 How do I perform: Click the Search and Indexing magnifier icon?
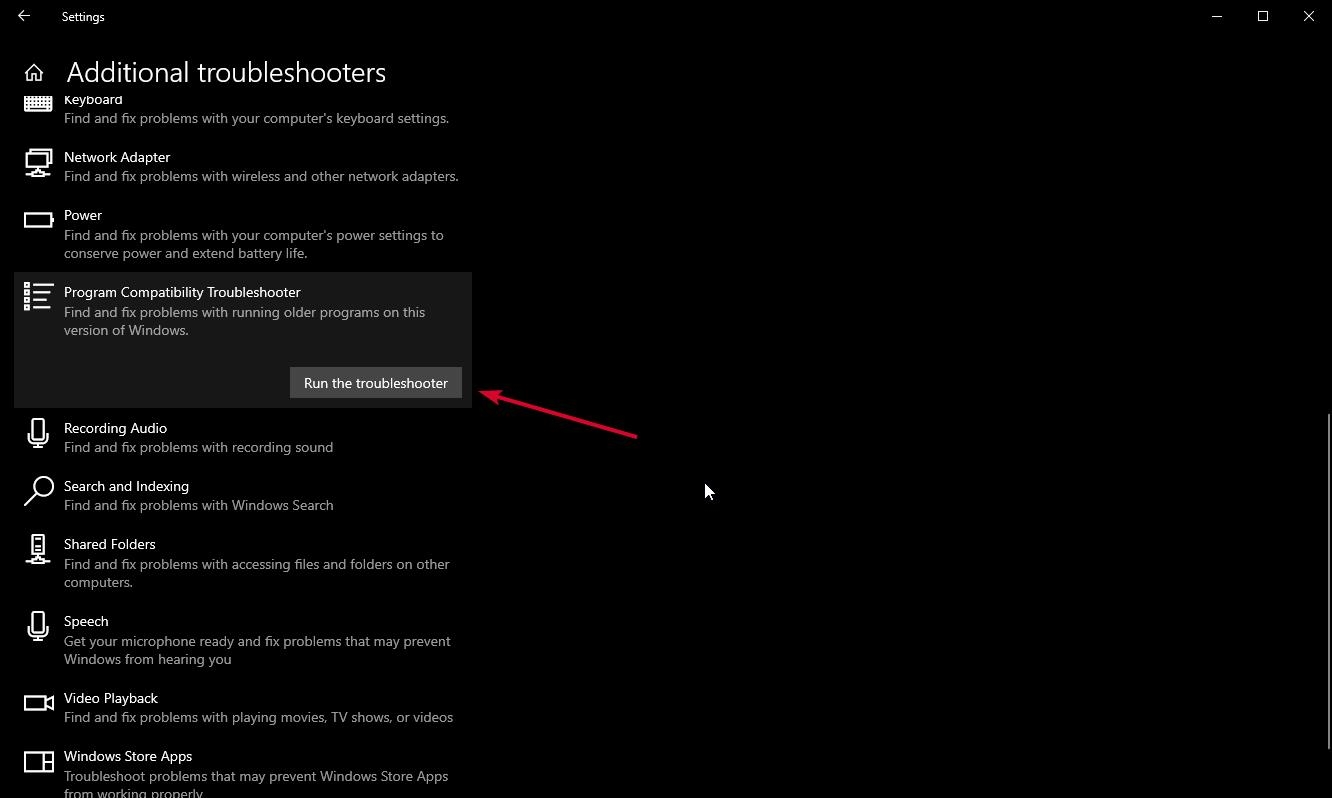pyautogui.click(x=38, y=491)
